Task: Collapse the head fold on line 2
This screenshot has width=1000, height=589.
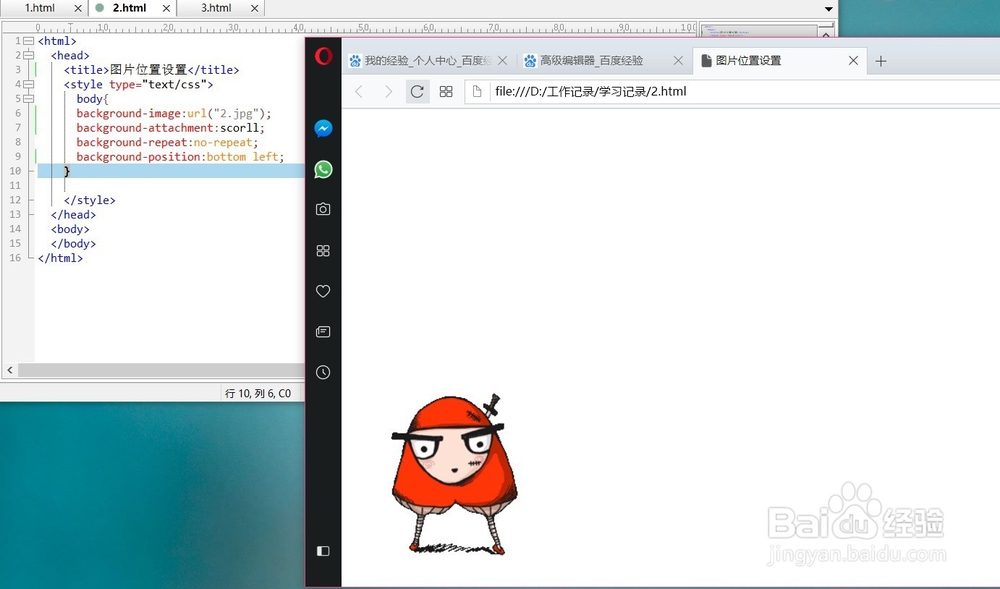Action: coord(29,55)
